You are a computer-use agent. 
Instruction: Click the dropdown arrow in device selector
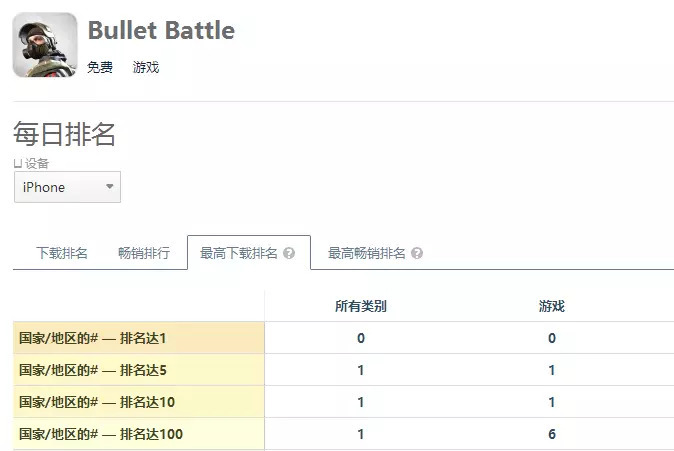point(110,187)
